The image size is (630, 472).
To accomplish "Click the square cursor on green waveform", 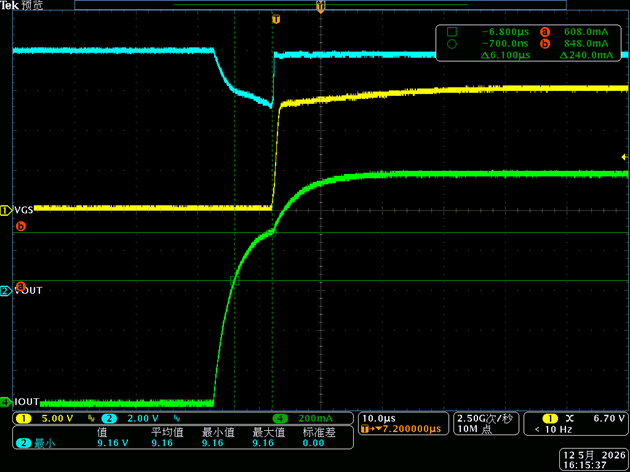I will (235, 280).
